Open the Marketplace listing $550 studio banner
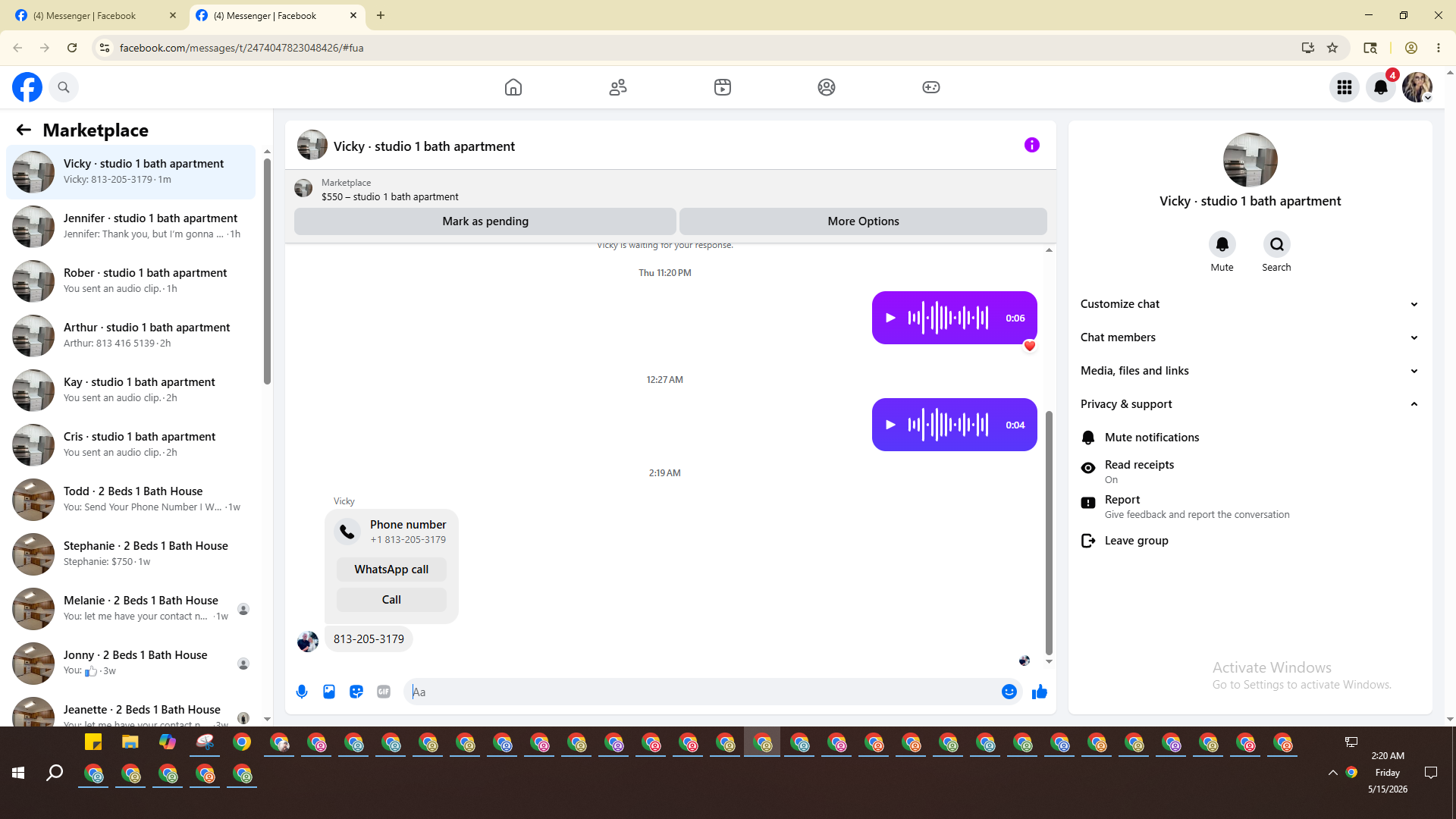Viewport: 1456px width, 819px height. (x=670, y=190)
